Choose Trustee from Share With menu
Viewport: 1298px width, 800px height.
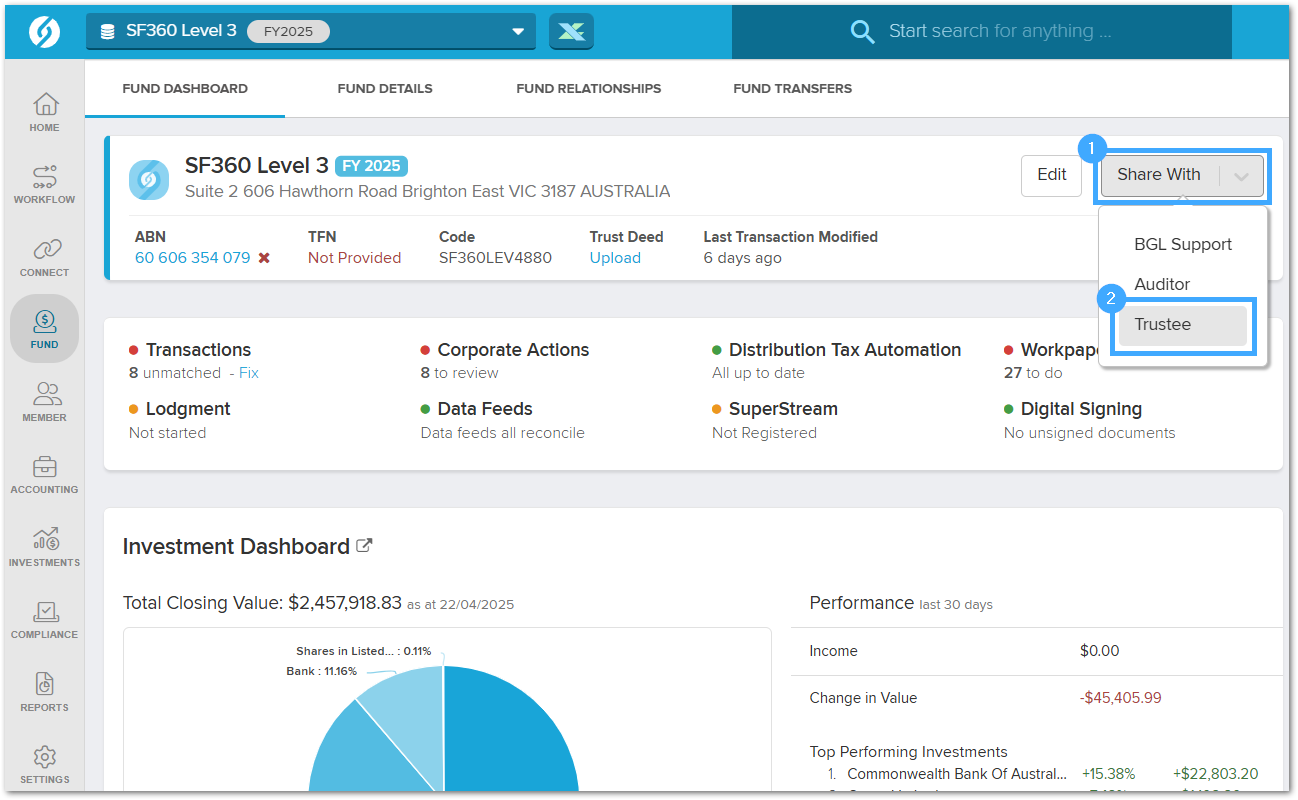pyautogui.click(x=1183, y=325)
